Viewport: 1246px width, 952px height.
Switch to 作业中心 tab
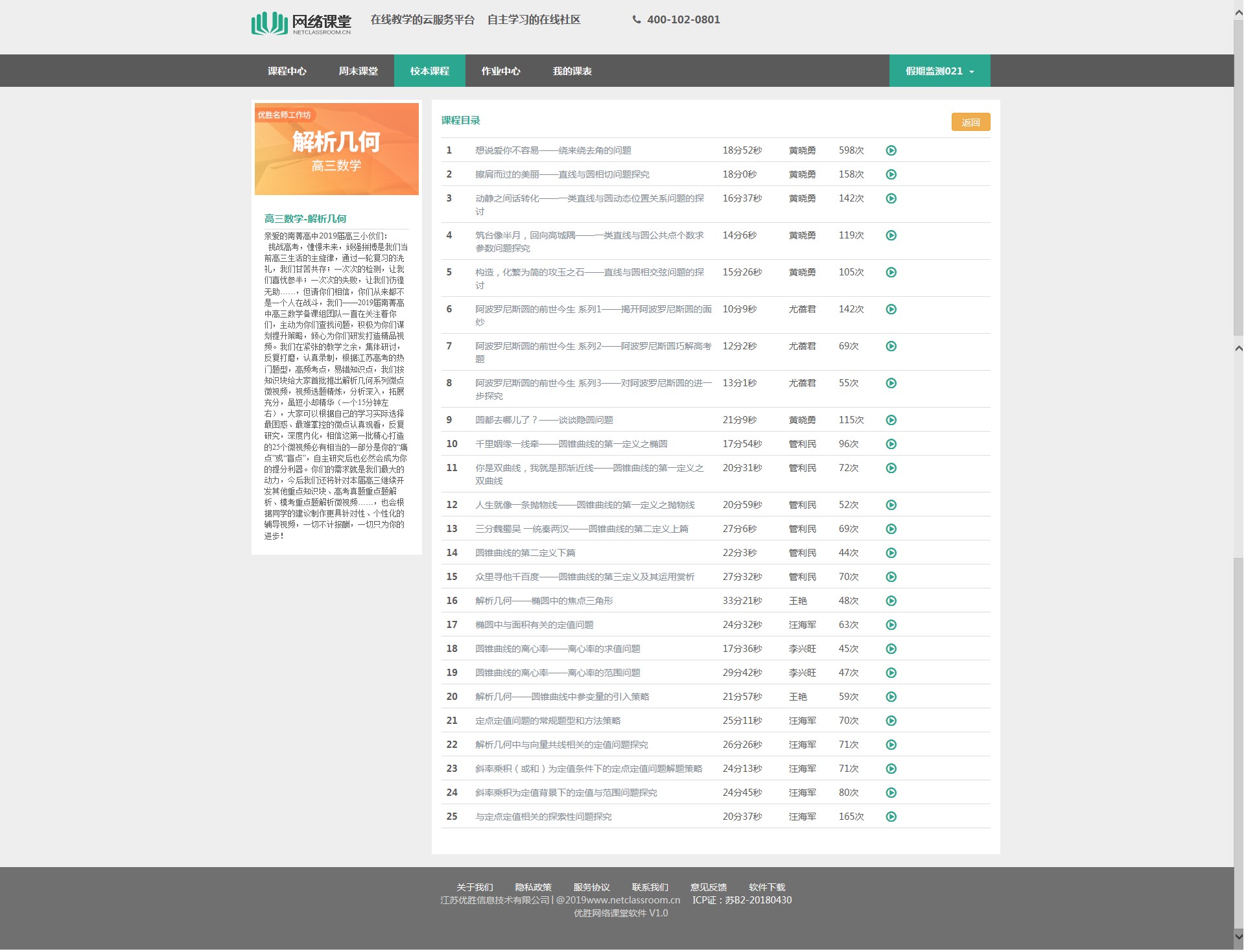tap(502, 71)
